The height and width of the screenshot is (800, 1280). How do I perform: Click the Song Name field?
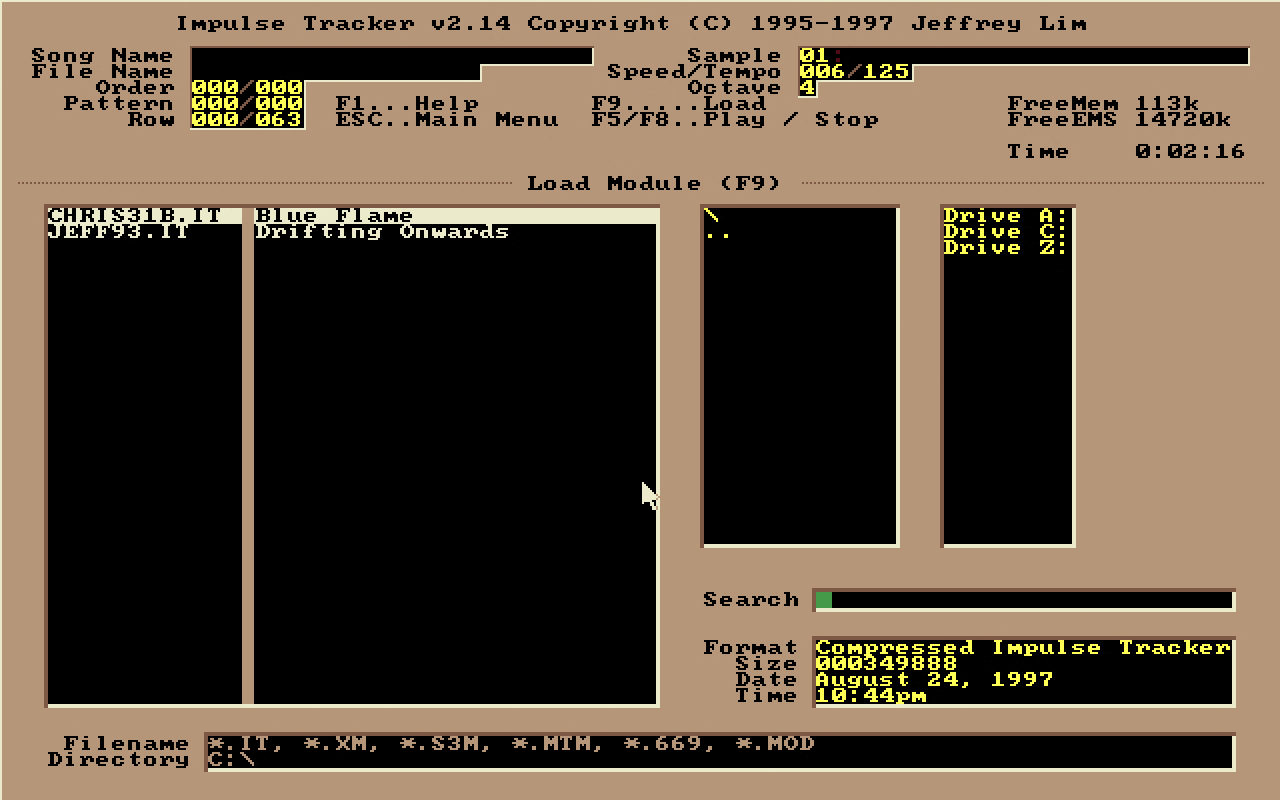pos(392,56)
